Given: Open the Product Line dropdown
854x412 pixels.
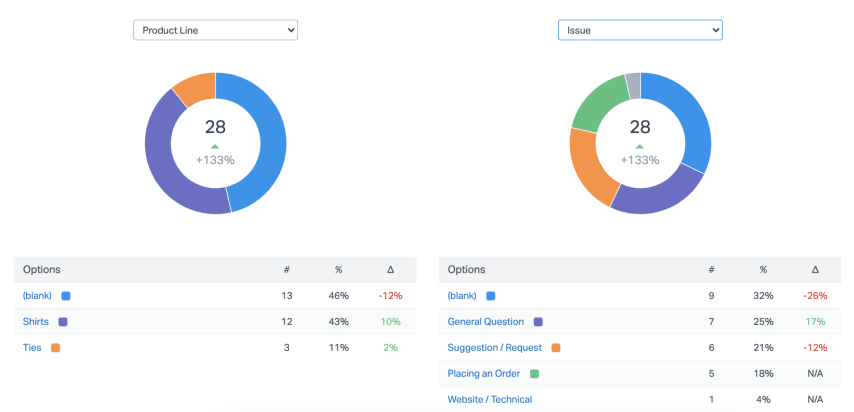Looking at the screenshot, I should click(215, 31).
